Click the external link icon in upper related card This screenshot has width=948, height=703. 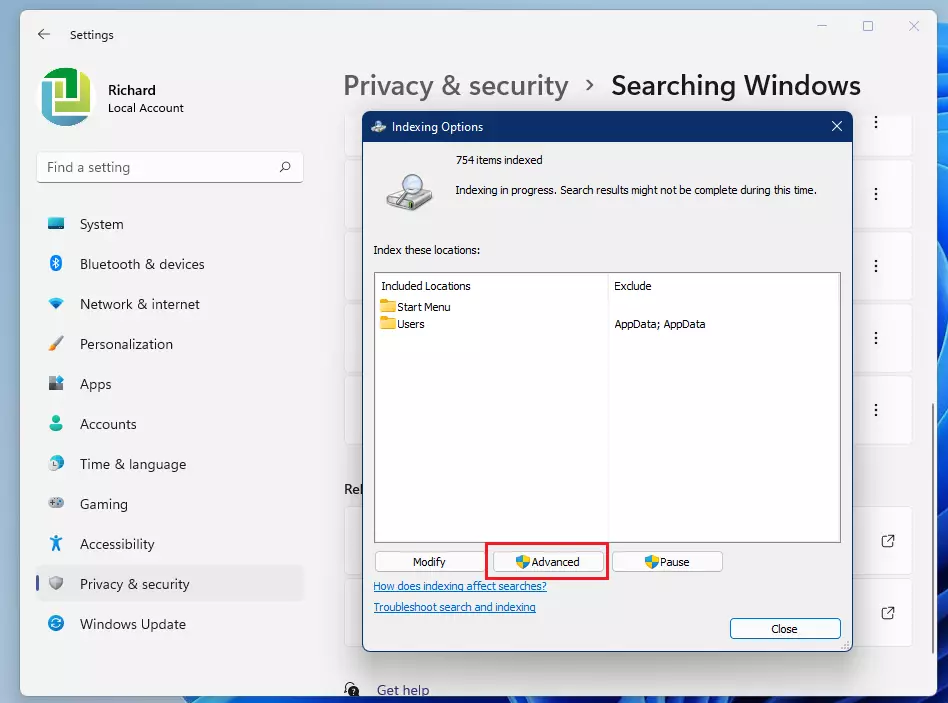tap(888, 540)
